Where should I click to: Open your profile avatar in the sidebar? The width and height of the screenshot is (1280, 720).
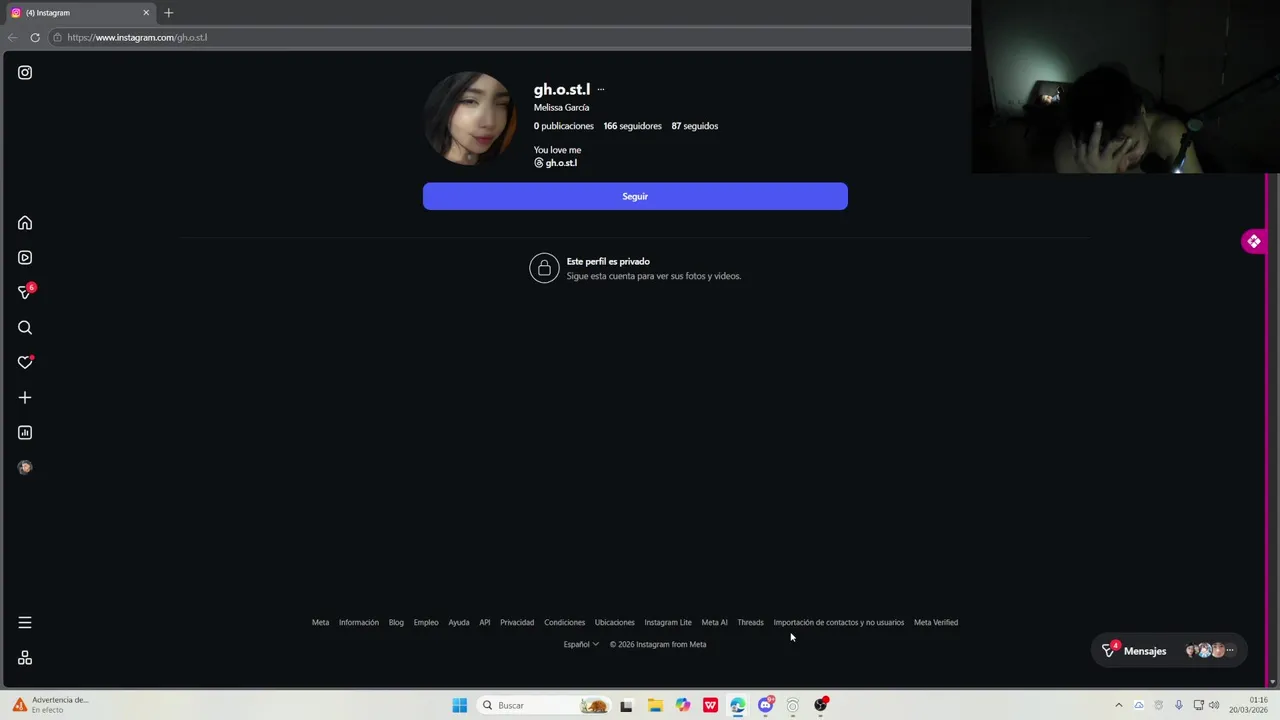[x=25, y=467]
